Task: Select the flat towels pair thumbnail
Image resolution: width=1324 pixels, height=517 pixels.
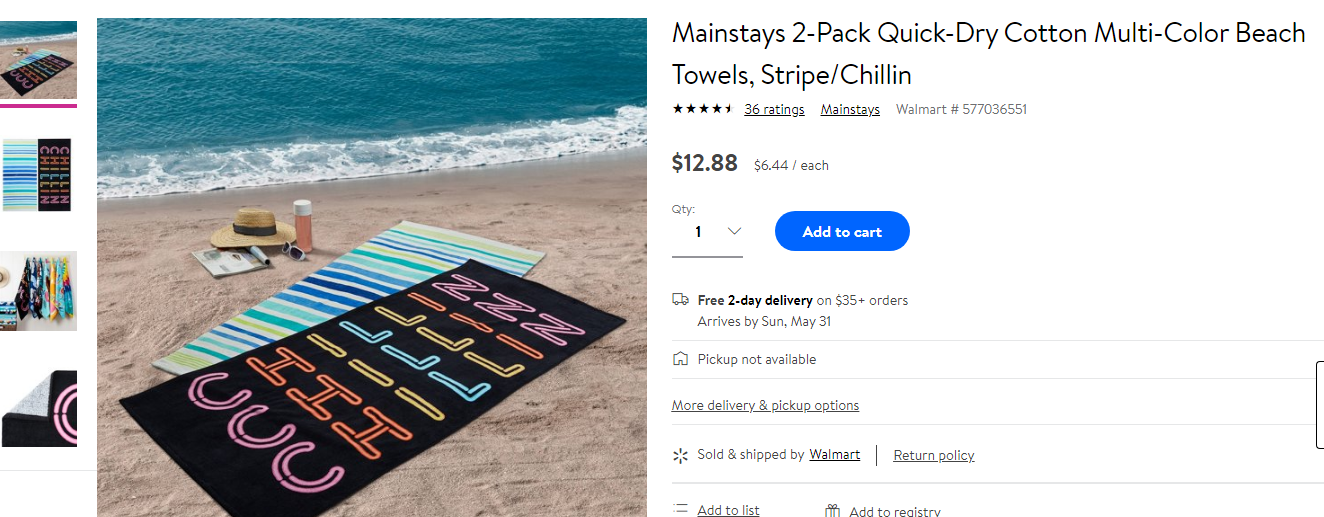Action: (39, 175)
